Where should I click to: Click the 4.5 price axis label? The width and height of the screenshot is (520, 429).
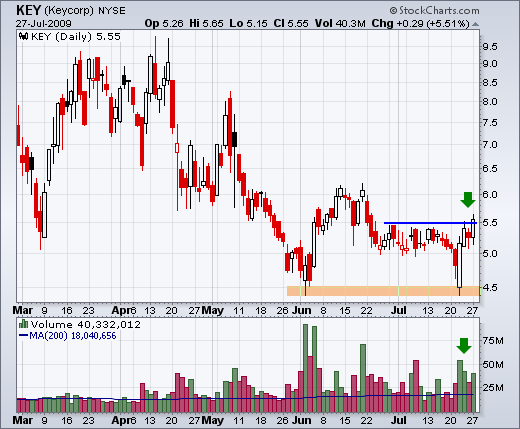[x=490, y=287]
